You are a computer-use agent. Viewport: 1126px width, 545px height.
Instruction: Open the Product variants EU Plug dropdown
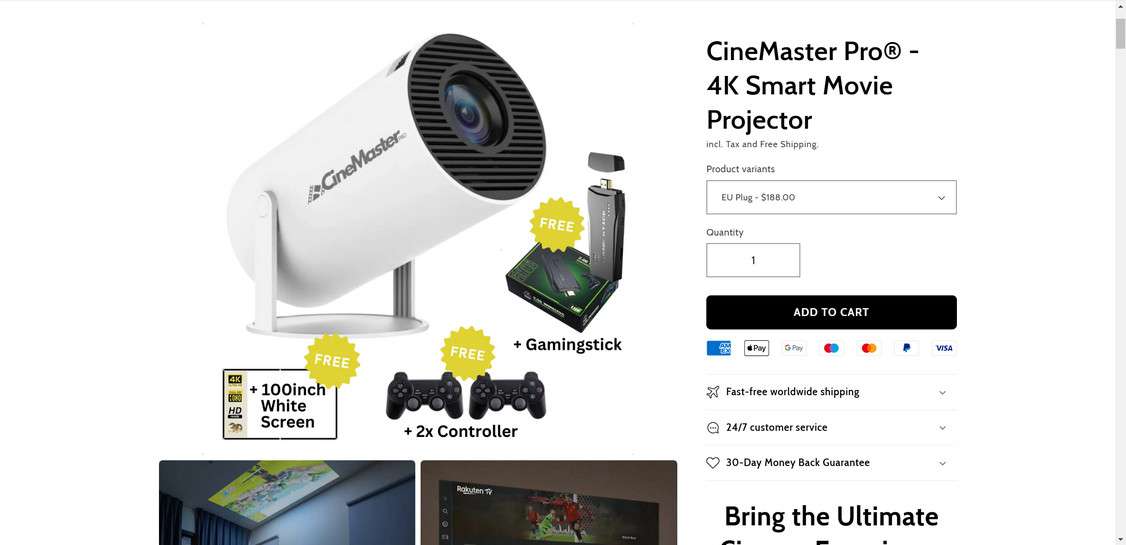[x=832, y=197]
